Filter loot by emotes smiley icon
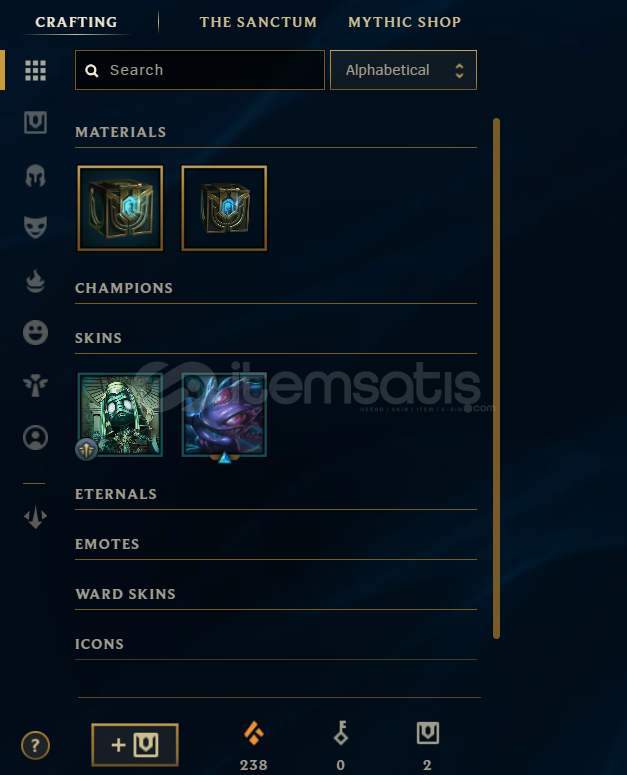The height and width of the screenshot is (775, 627). (x=36, y=332)
